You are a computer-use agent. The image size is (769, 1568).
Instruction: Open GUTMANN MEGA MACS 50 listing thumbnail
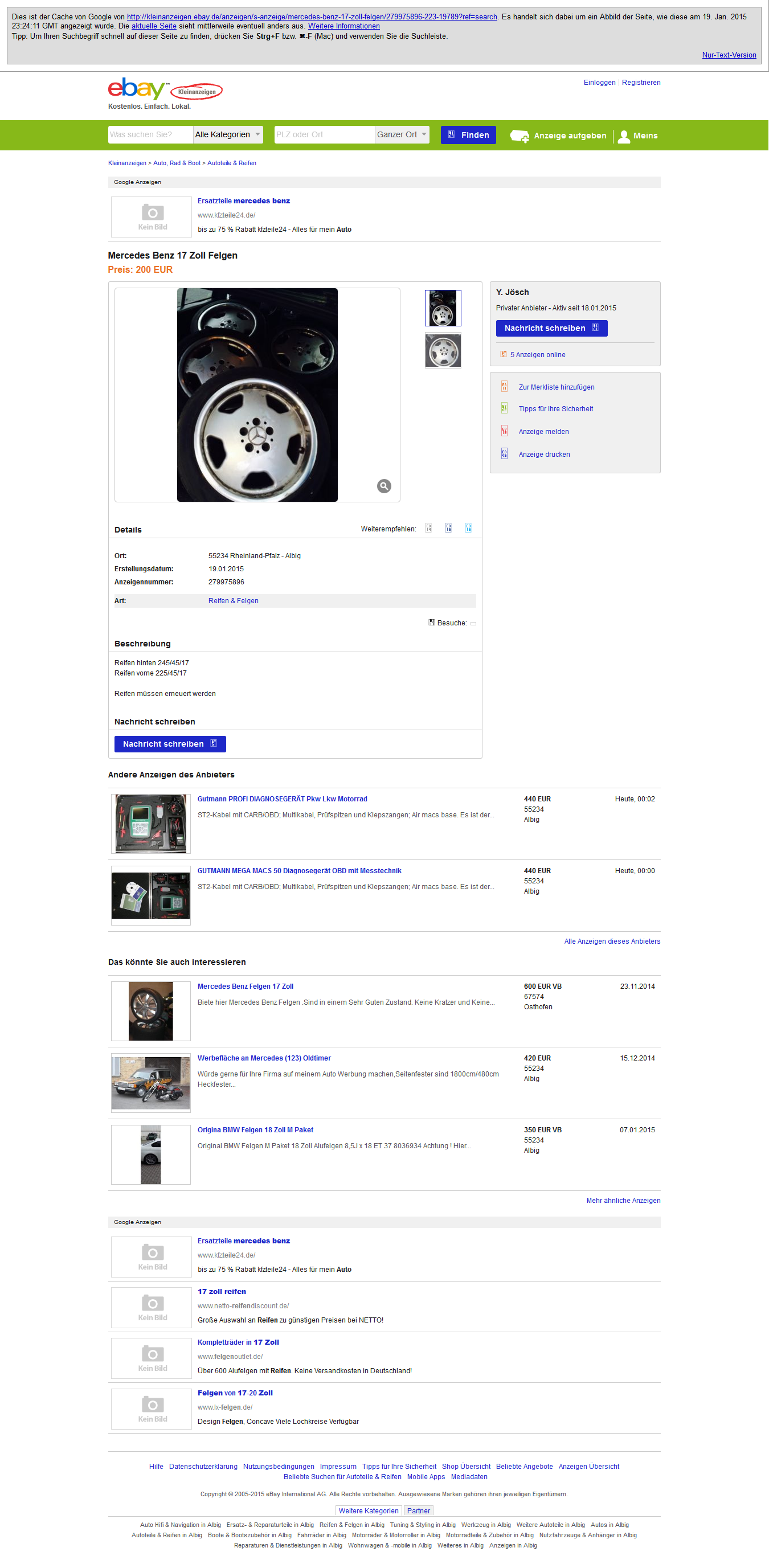(151, 895)
